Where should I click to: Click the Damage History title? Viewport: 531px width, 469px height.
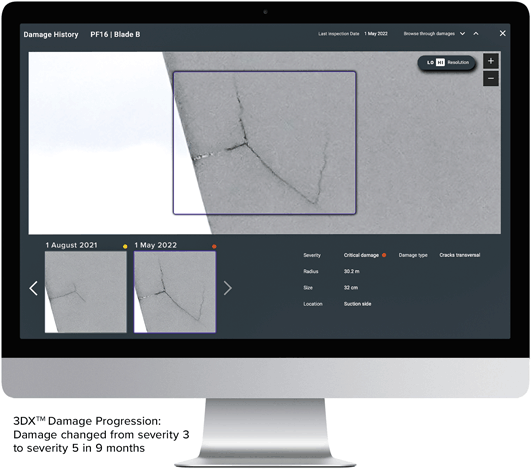[x=51, y=35]
